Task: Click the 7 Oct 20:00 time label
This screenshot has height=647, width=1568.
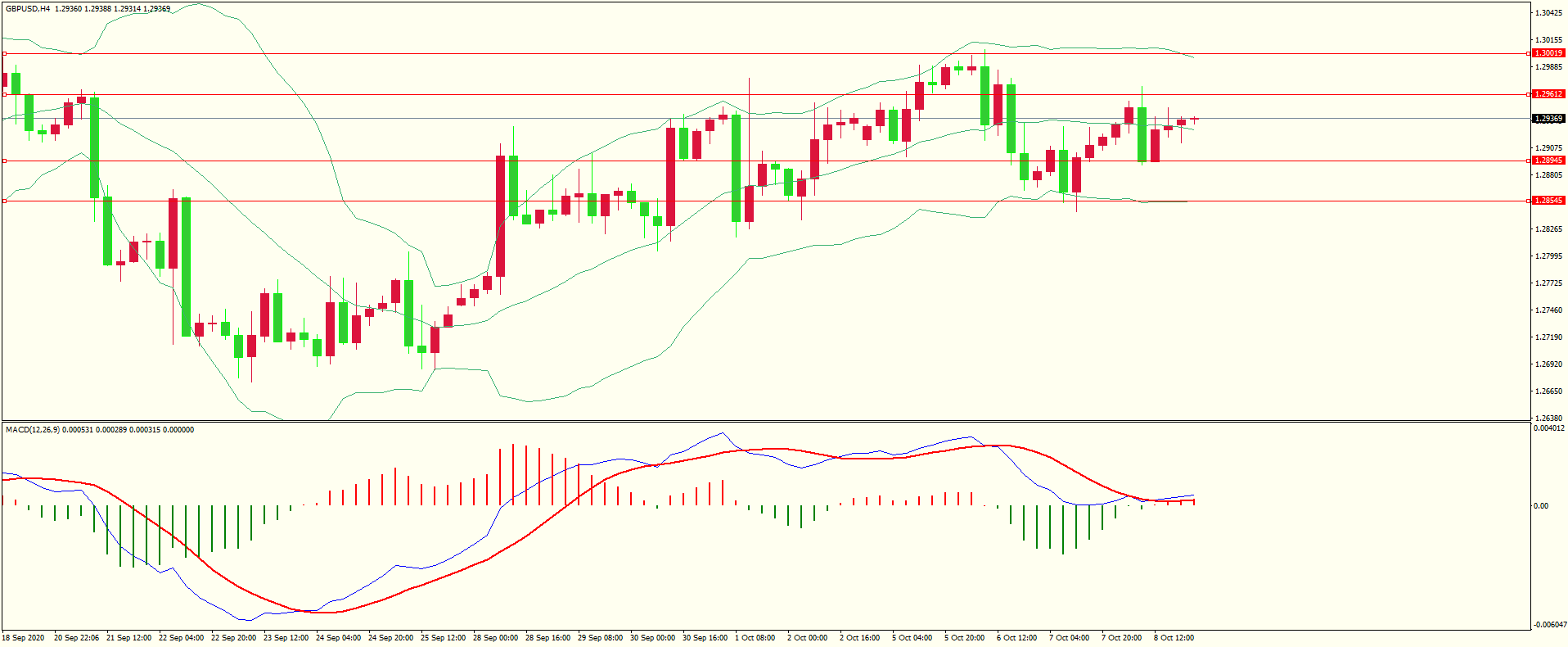Action: (x=1122, y=638)
